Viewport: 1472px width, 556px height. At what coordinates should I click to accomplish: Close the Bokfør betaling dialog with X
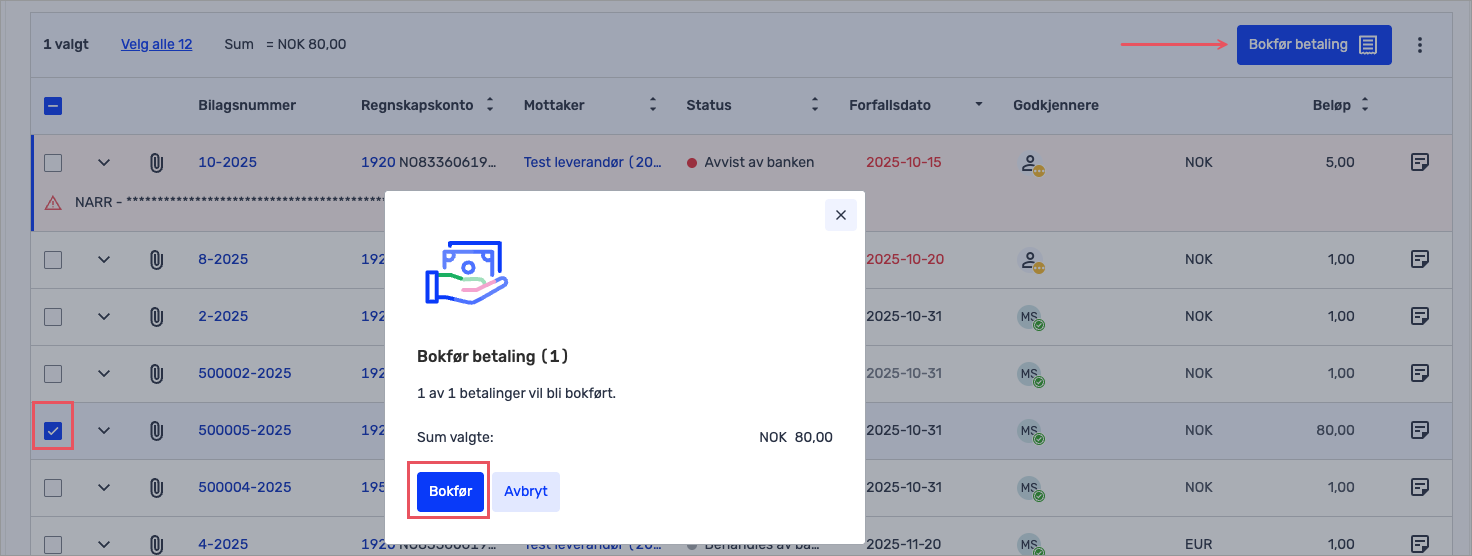click(840, 215)
